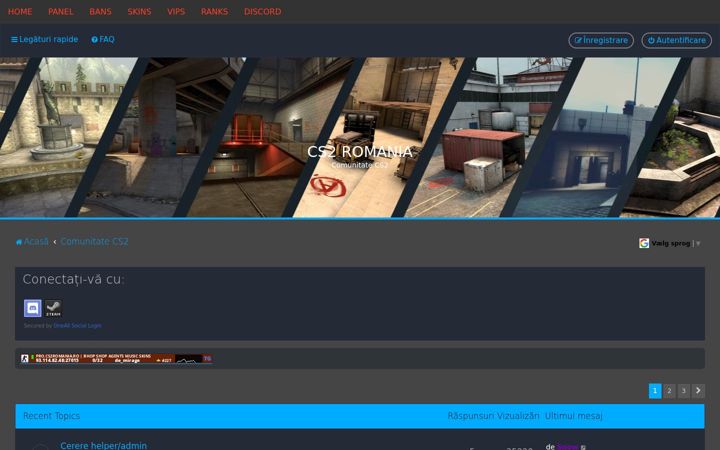Go to the BANS page

tap(101, 12)
